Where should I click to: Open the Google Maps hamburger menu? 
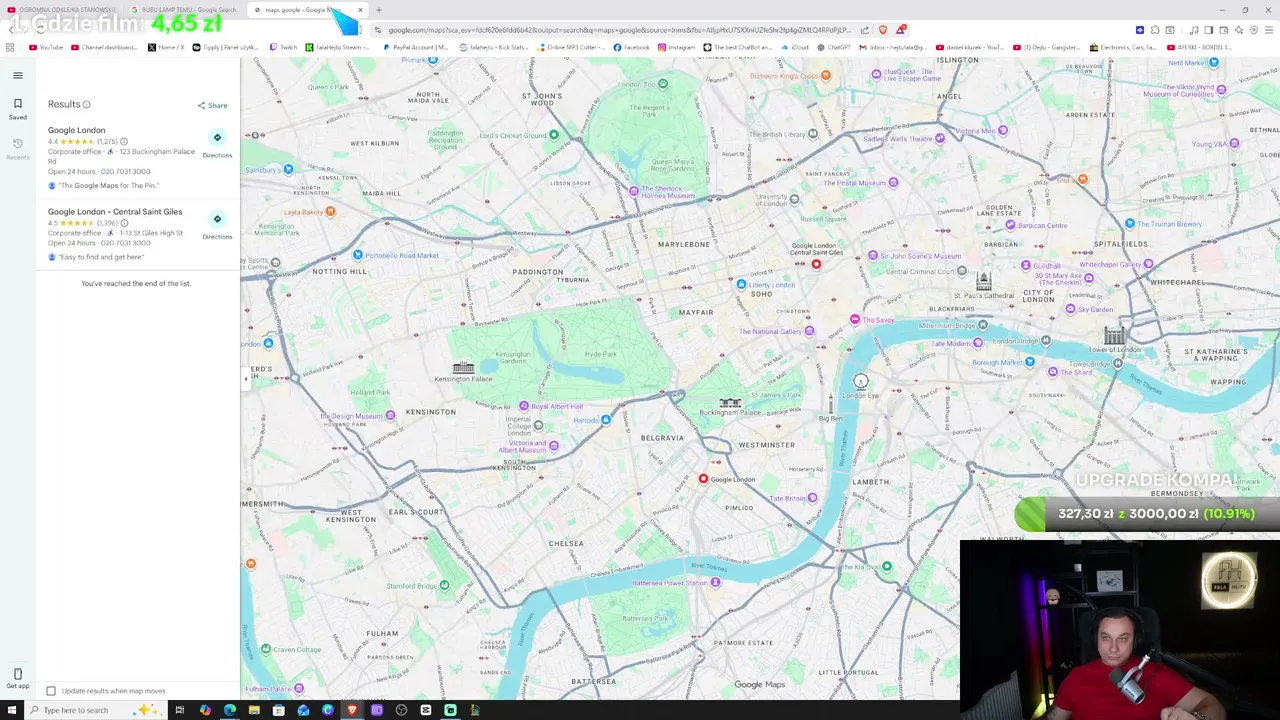click(17, 75)
